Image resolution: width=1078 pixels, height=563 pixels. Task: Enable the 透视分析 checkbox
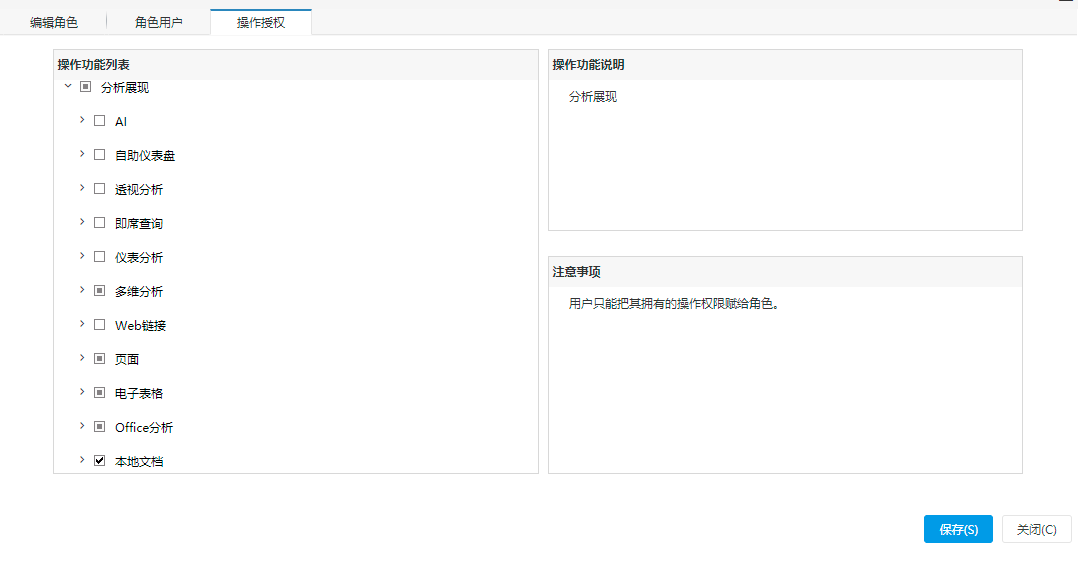click(100, 188)
